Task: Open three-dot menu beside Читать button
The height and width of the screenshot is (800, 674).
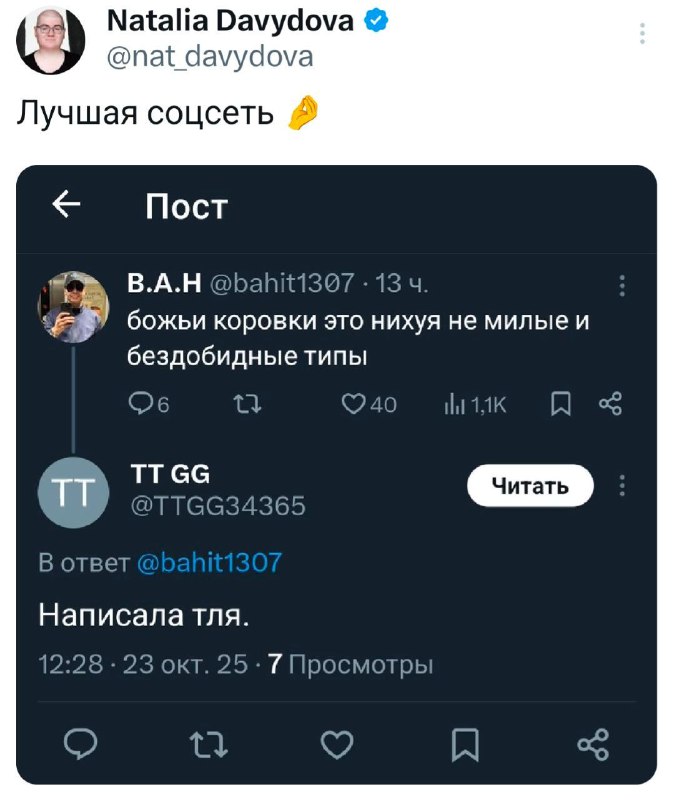Action: point(622,486)
